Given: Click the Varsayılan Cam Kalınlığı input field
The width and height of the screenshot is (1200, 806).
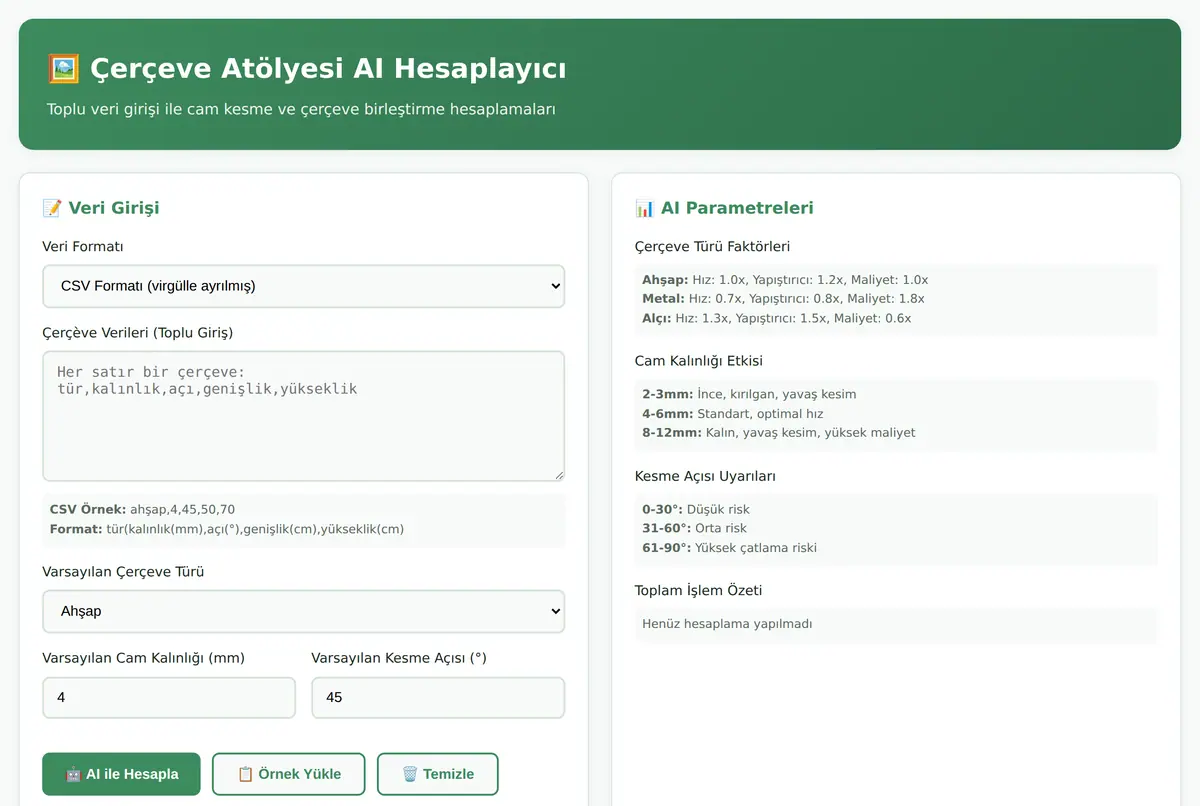Looking at the screenshot, I should [169, 697].
